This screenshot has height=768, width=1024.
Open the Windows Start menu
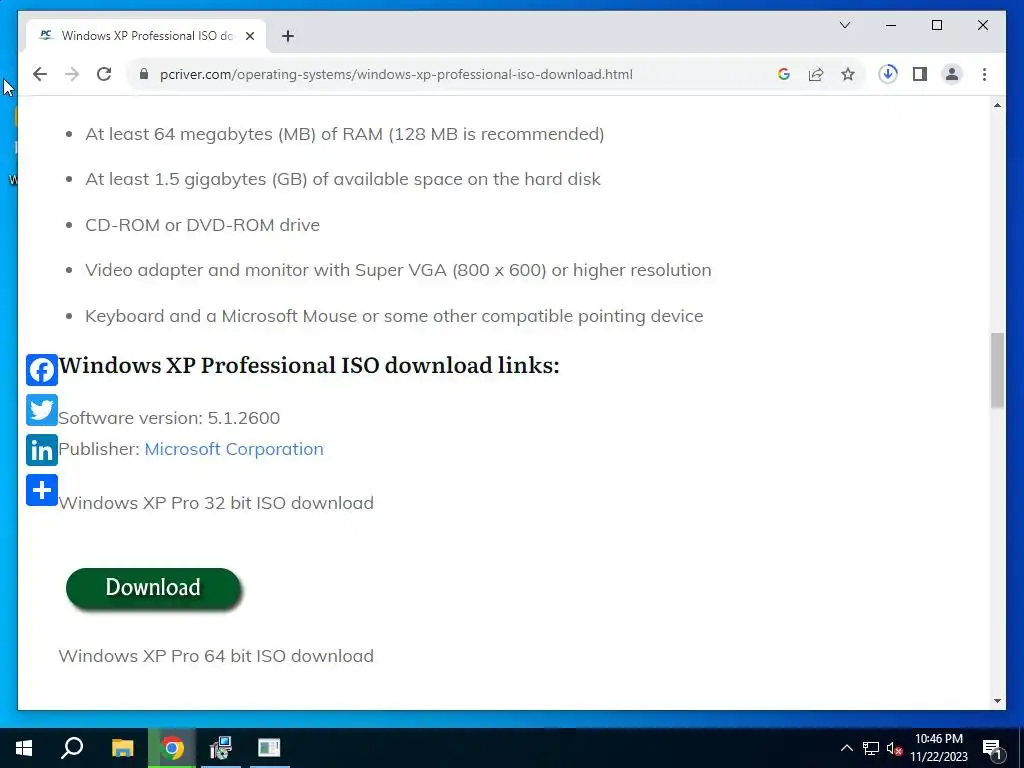(24, 748)
